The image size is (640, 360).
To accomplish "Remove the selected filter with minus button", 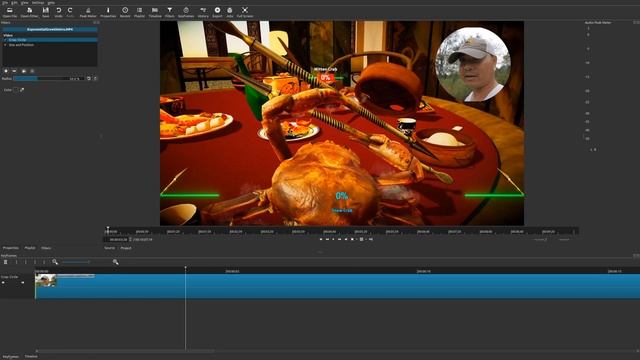I will click(x=14, y=71).
